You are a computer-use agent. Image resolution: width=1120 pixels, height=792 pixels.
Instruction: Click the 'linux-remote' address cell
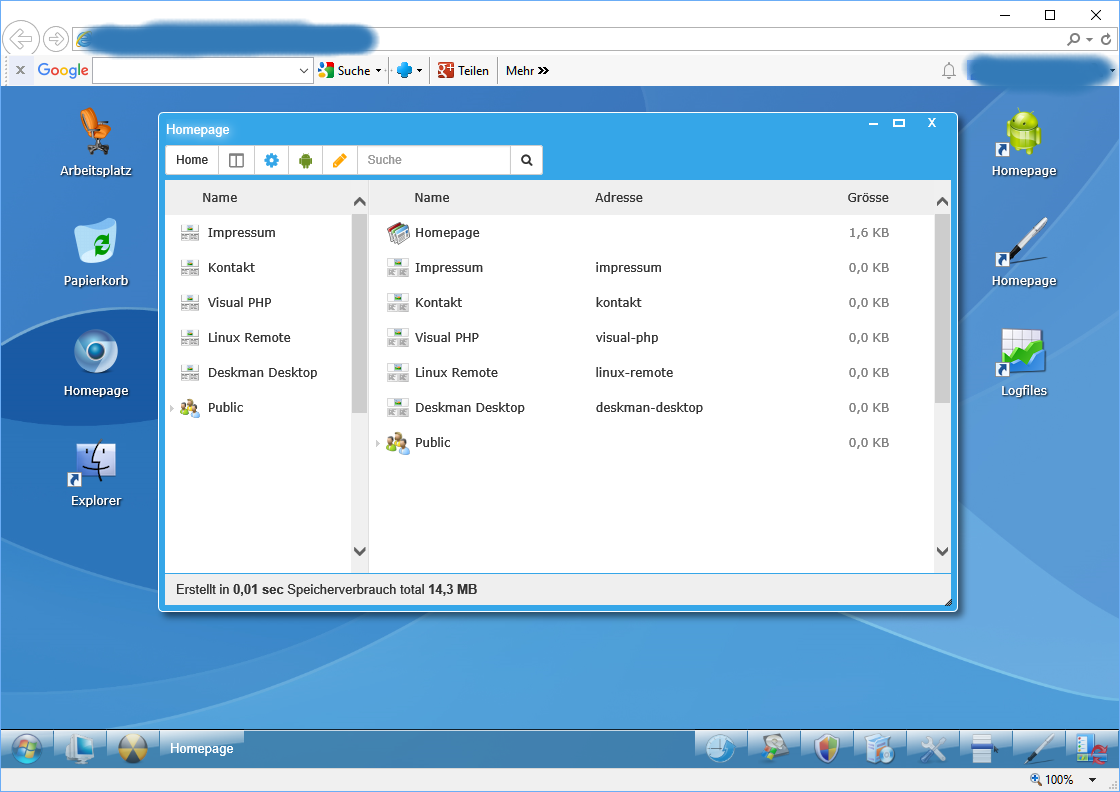pos(634,372)
